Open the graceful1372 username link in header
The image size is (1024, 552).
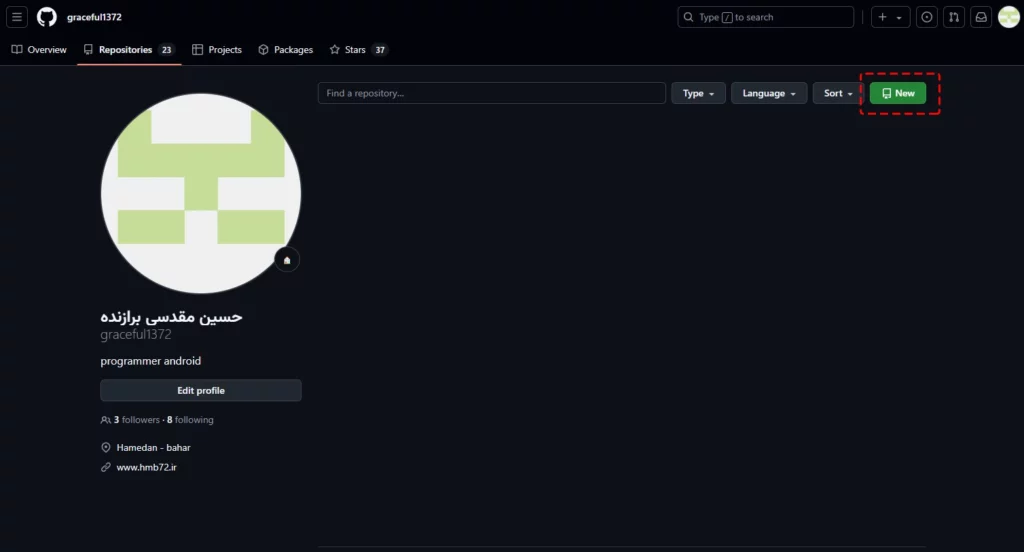click(x=94, y=17)
